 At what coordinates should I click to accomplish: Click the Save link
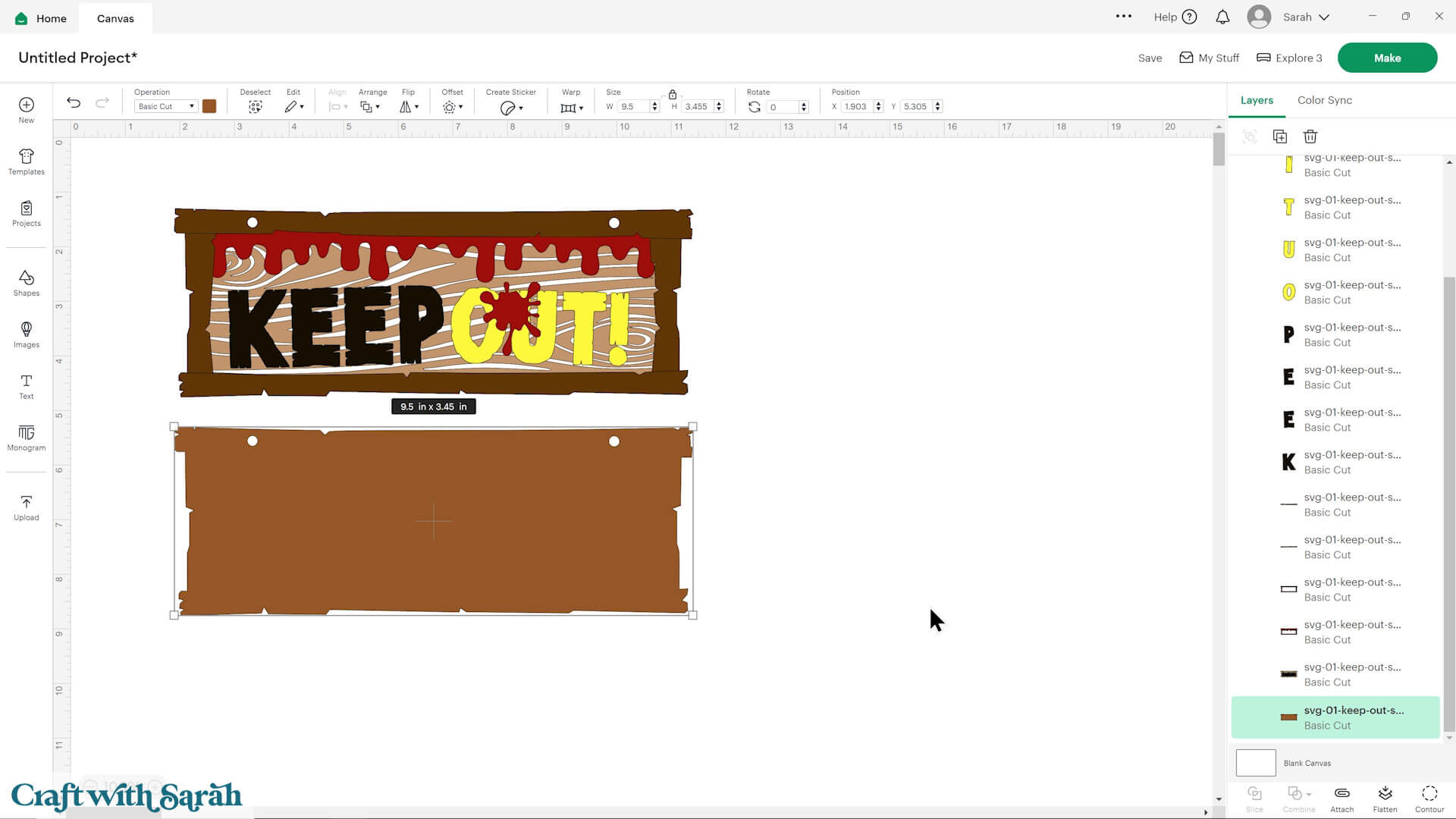[x=1150, y=58]
